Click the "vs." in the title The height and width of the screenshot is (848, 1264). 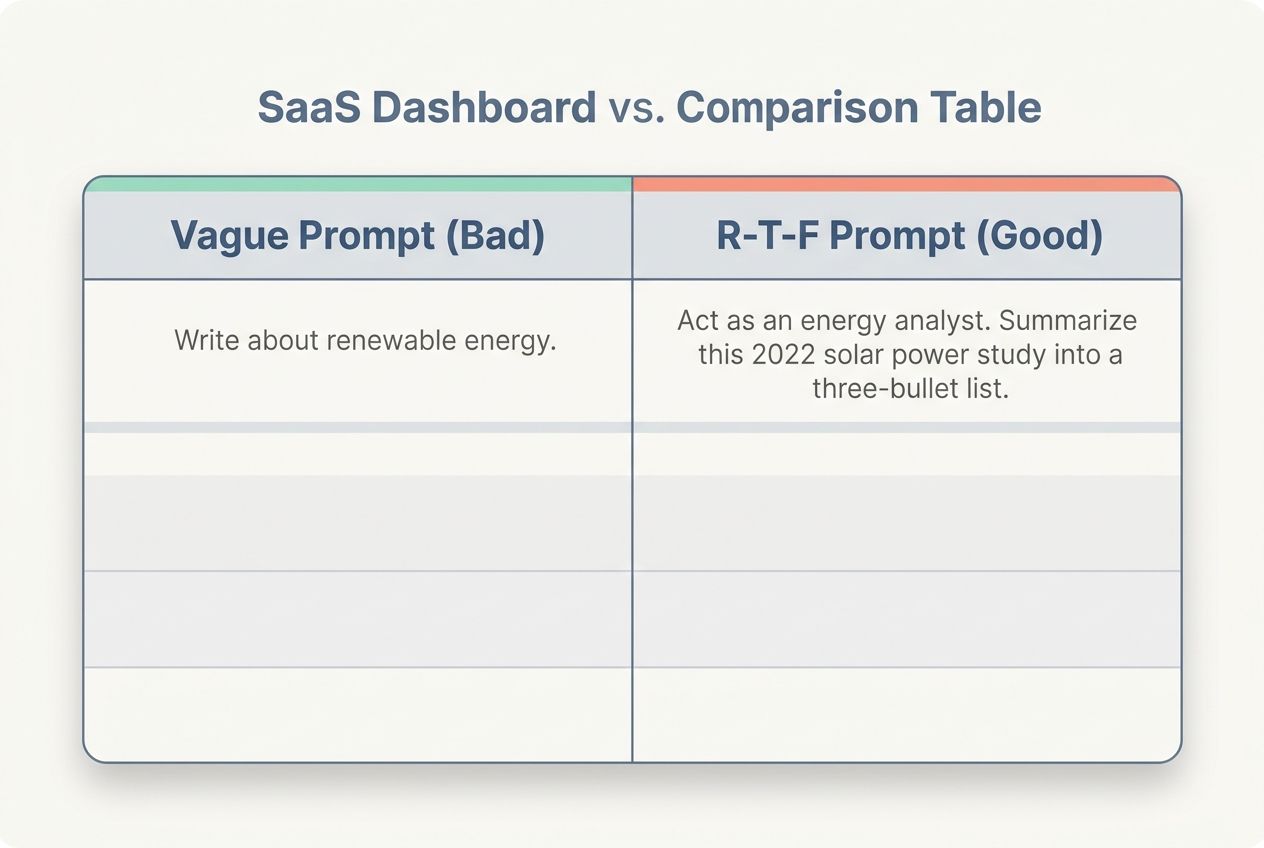click(x=636, y=109)
